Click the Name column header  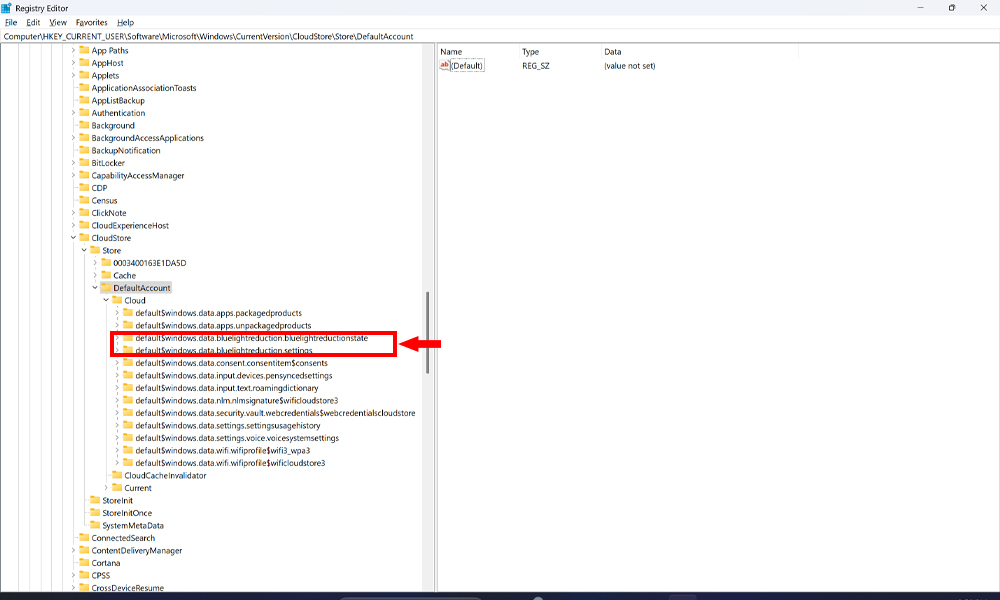coord(452,51)
